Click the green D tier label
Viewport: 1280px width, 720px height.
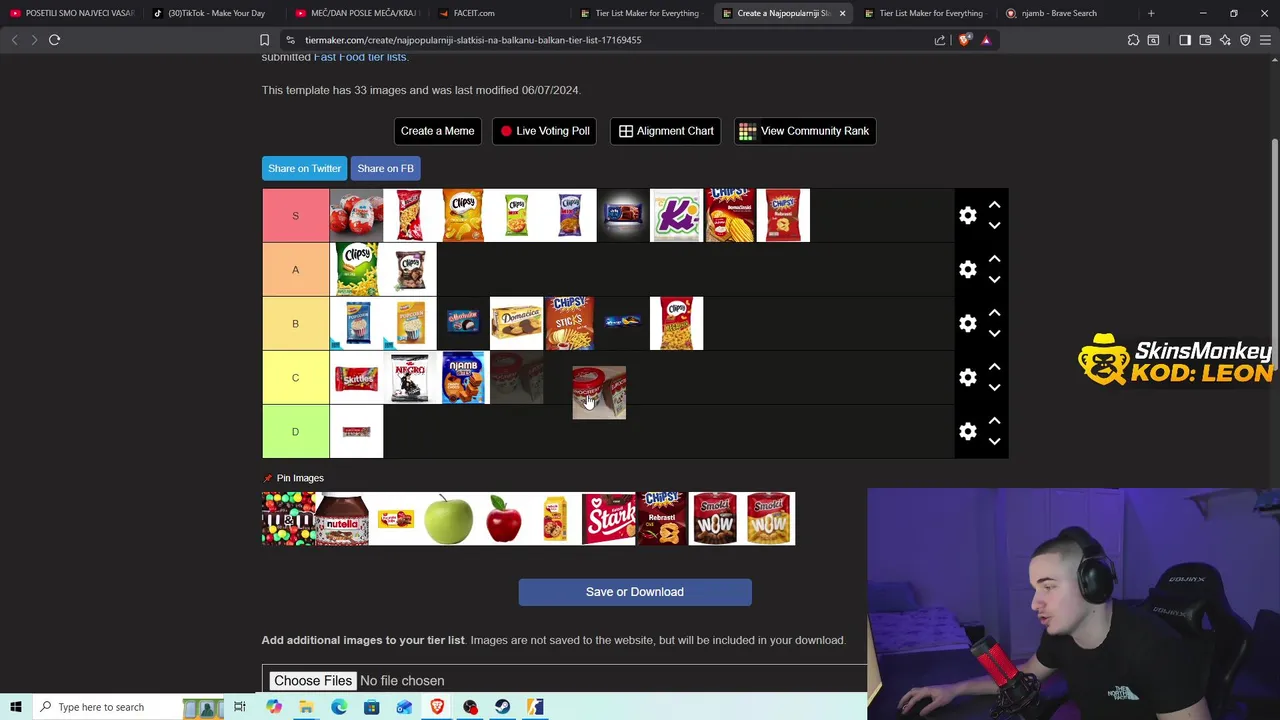295,431
